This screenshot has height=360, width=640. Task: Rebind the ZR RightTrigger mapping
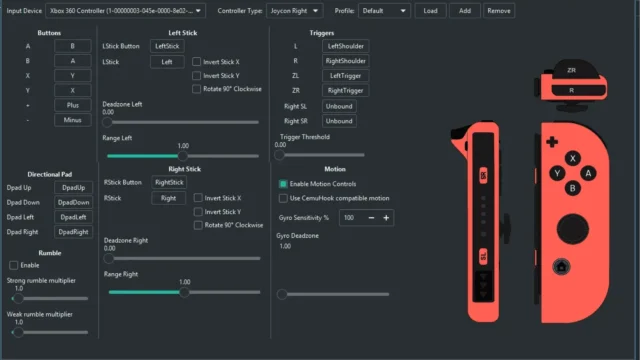coord(345,91)
